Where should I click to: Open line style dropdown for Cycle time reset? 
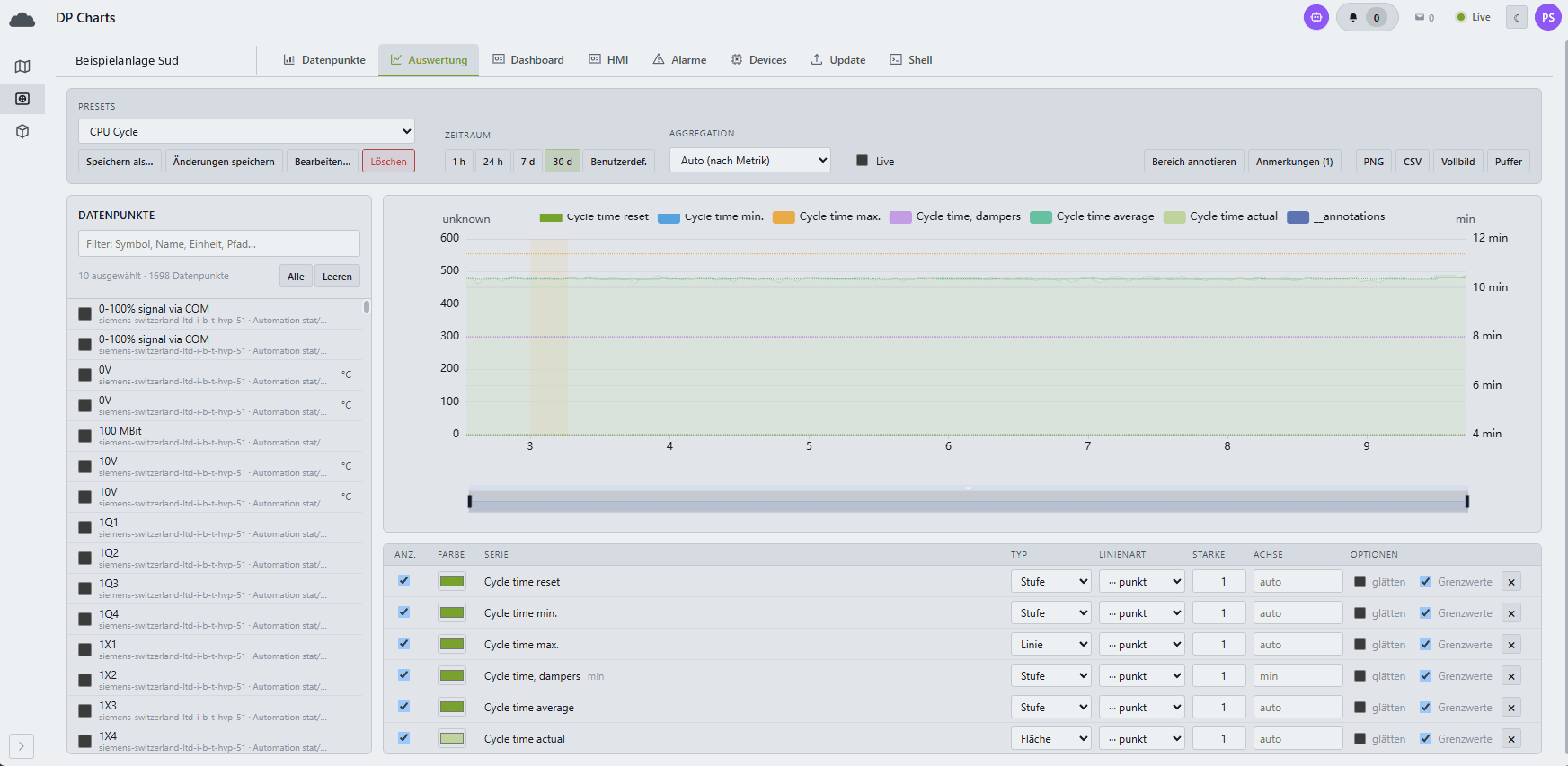(x=1141, y=582)
